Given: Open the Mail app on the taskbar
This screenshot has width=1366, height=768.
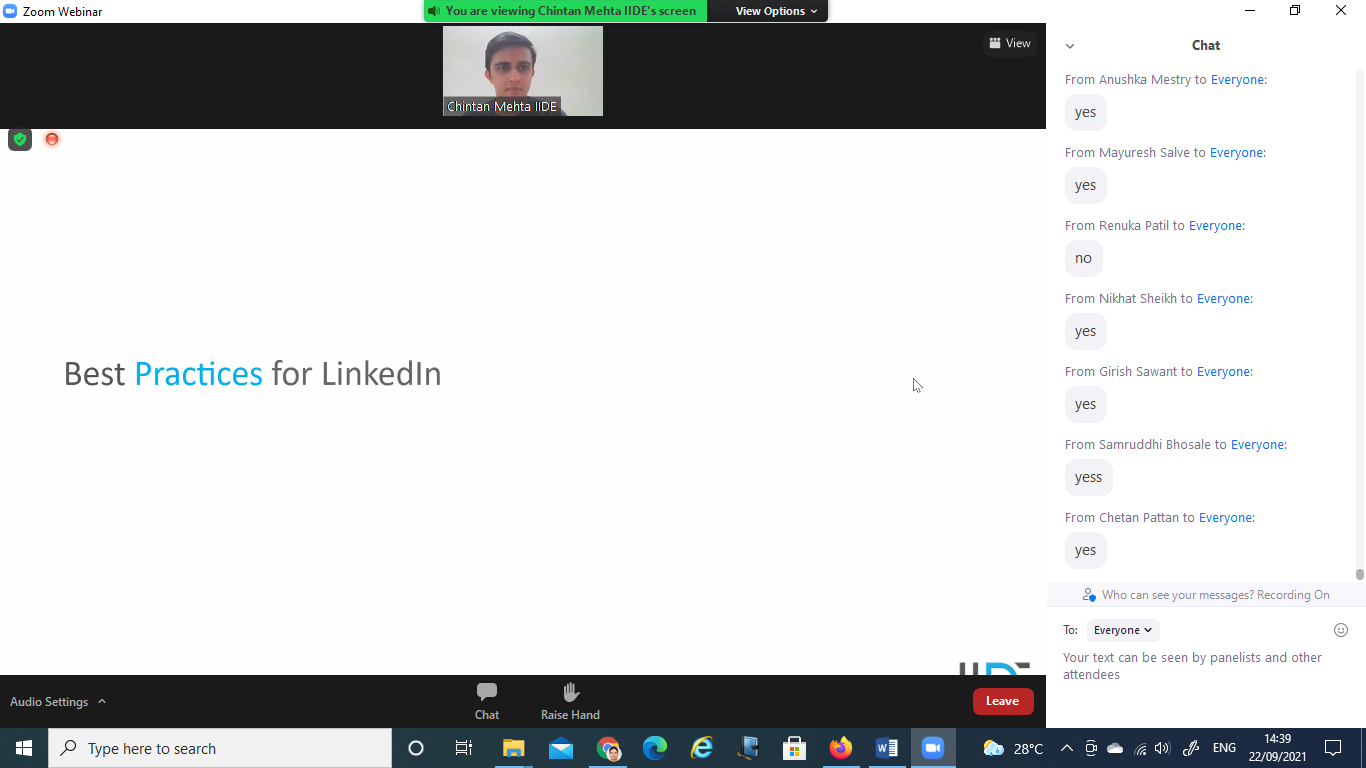Looking at the screenshot, I should [x=560, y=748].
